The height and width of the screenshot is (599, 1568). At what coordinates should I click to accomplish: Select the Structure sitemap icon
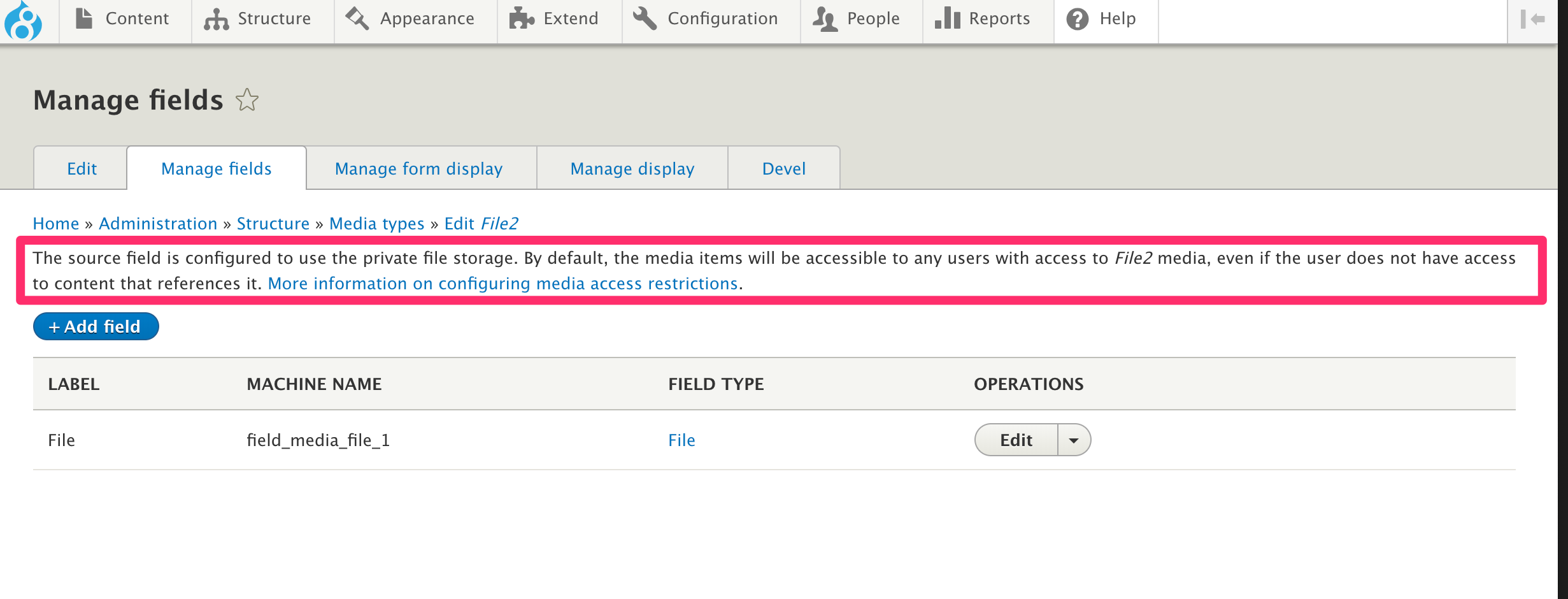pyautogui.click(x=215, y=19)
